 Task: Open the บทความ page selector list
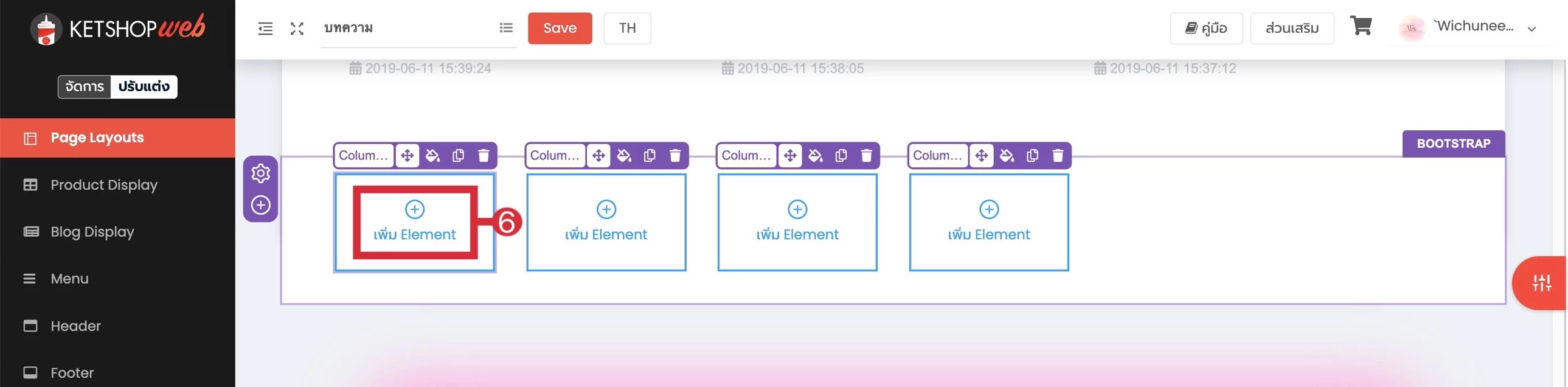click(506, 28)
